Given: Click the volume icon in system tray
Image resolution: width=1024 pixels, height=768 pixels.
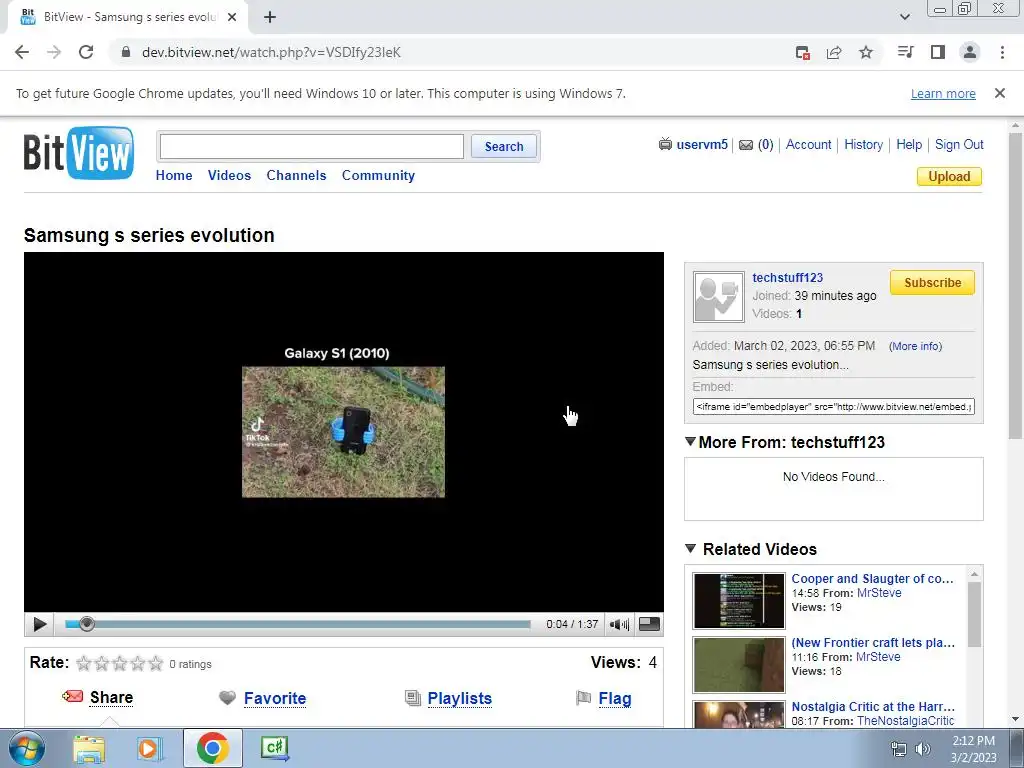Looking at the screenshot, I should point(923,749).
